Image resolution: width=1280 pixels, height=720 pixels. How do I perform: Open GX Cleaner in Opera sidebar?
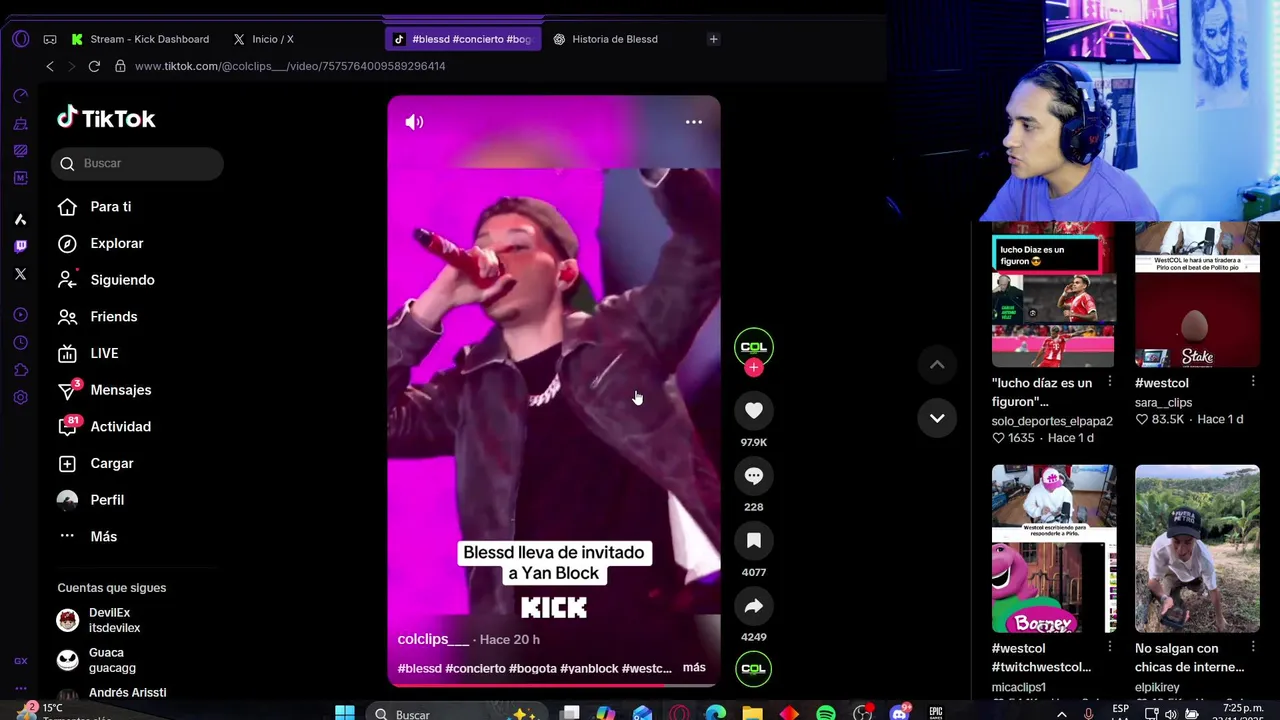[x=20, y=123]
